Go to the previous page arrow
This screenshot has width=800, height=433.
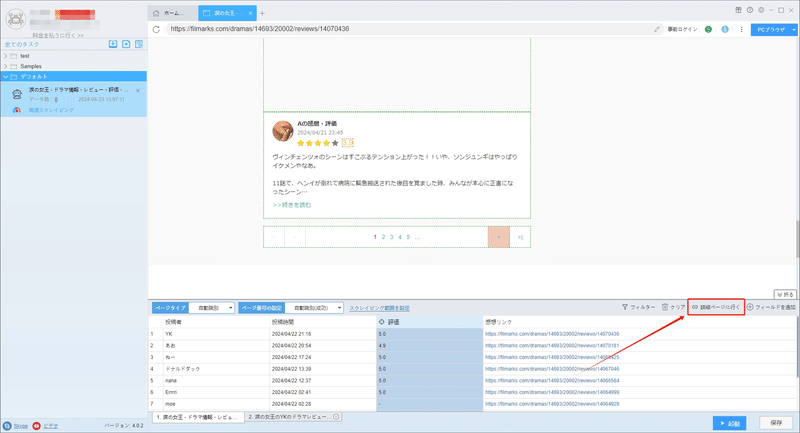pos(295,237)
